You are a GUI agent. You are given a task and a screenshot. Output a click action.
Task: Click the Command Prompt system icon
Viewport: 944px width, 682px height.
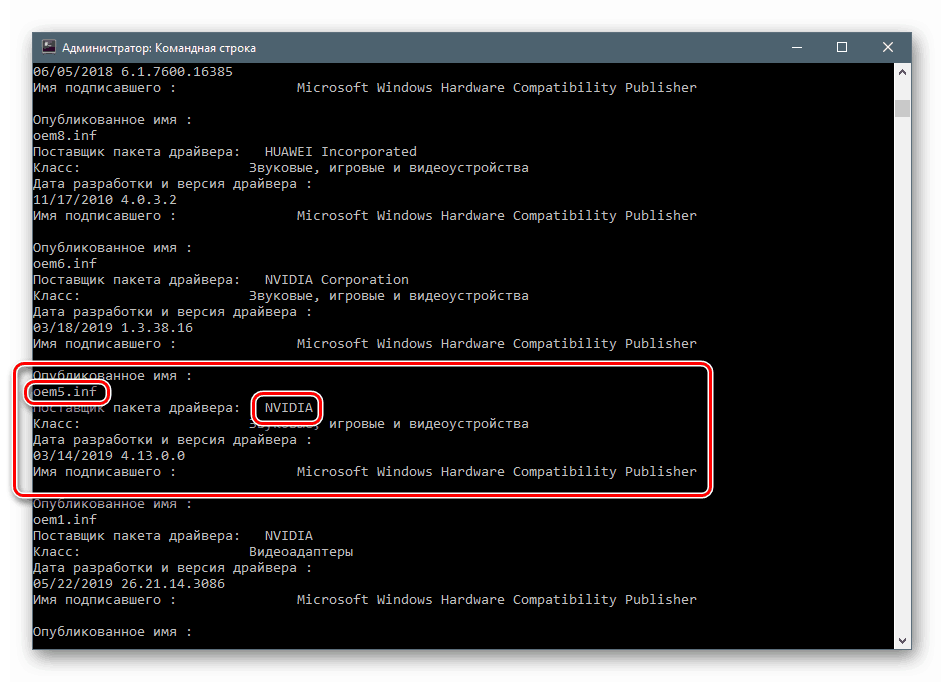pos(49,47)
